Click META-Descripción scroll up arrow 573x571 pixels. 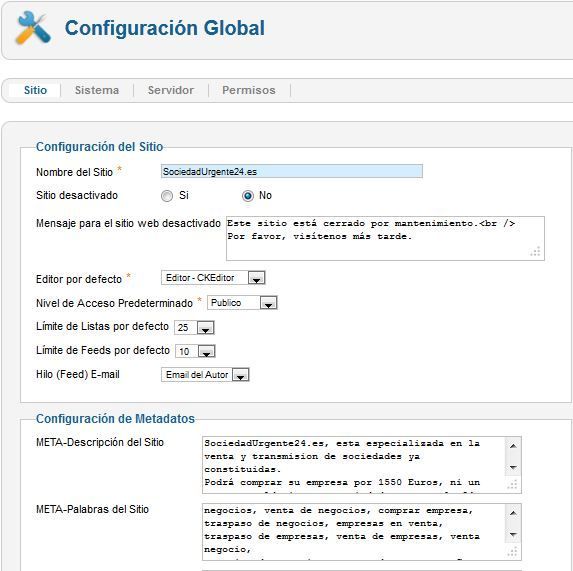[513, 446]
